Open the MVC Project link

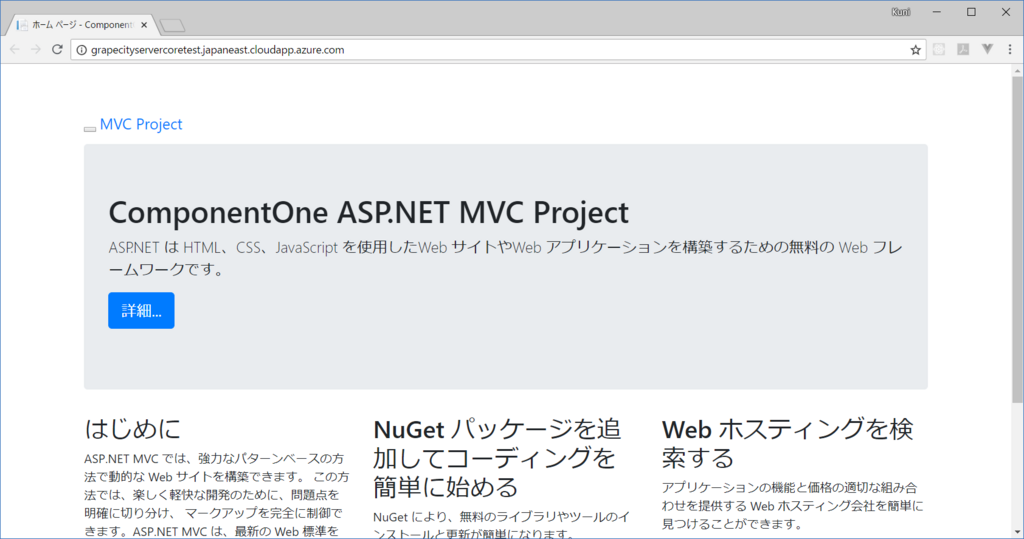click(x=141, y=124)
